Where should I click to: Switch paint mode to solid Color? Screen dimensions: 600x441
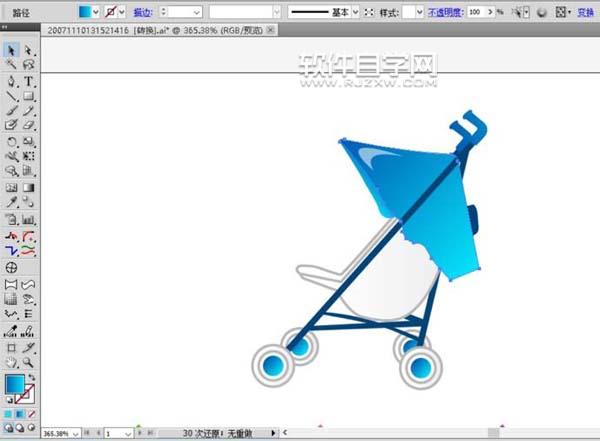point(8,414)
